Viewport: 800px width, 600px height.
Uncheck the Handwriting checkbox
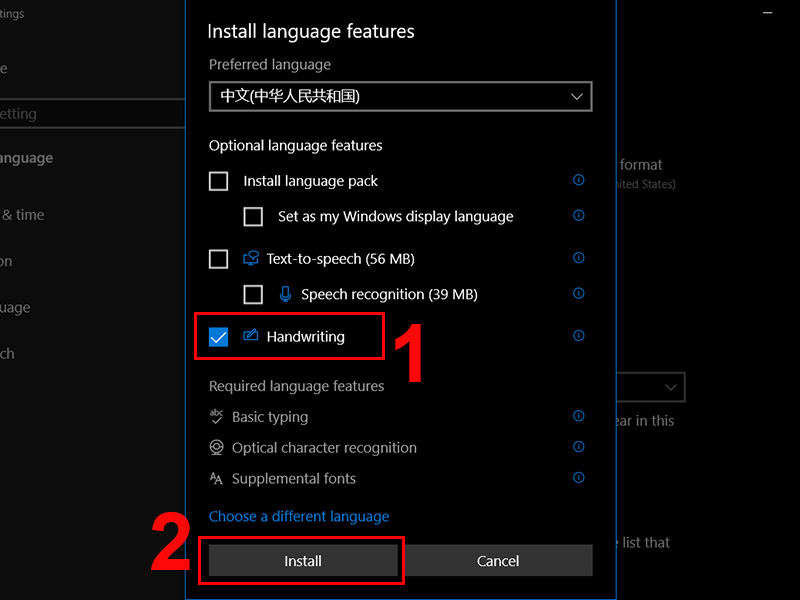click(x=218, y=337)
